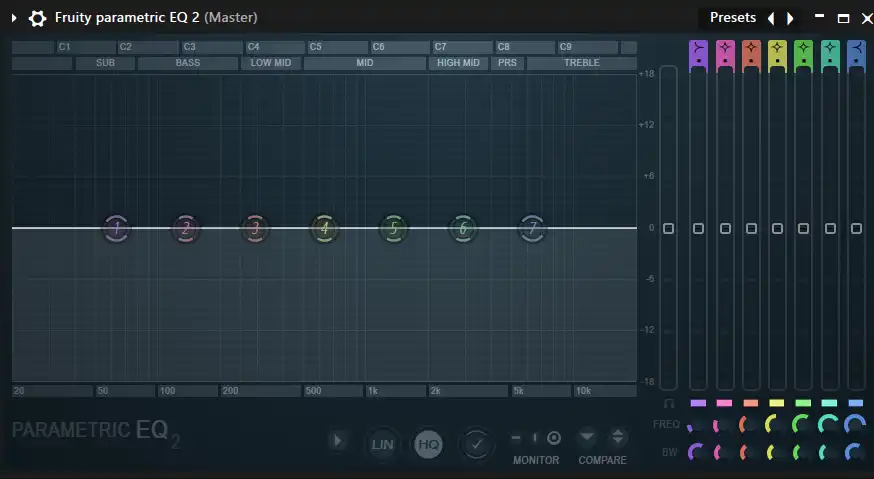Select band node 7 on the EQ curve
This screenshot has height=479, width=874.
pos(532,228)
